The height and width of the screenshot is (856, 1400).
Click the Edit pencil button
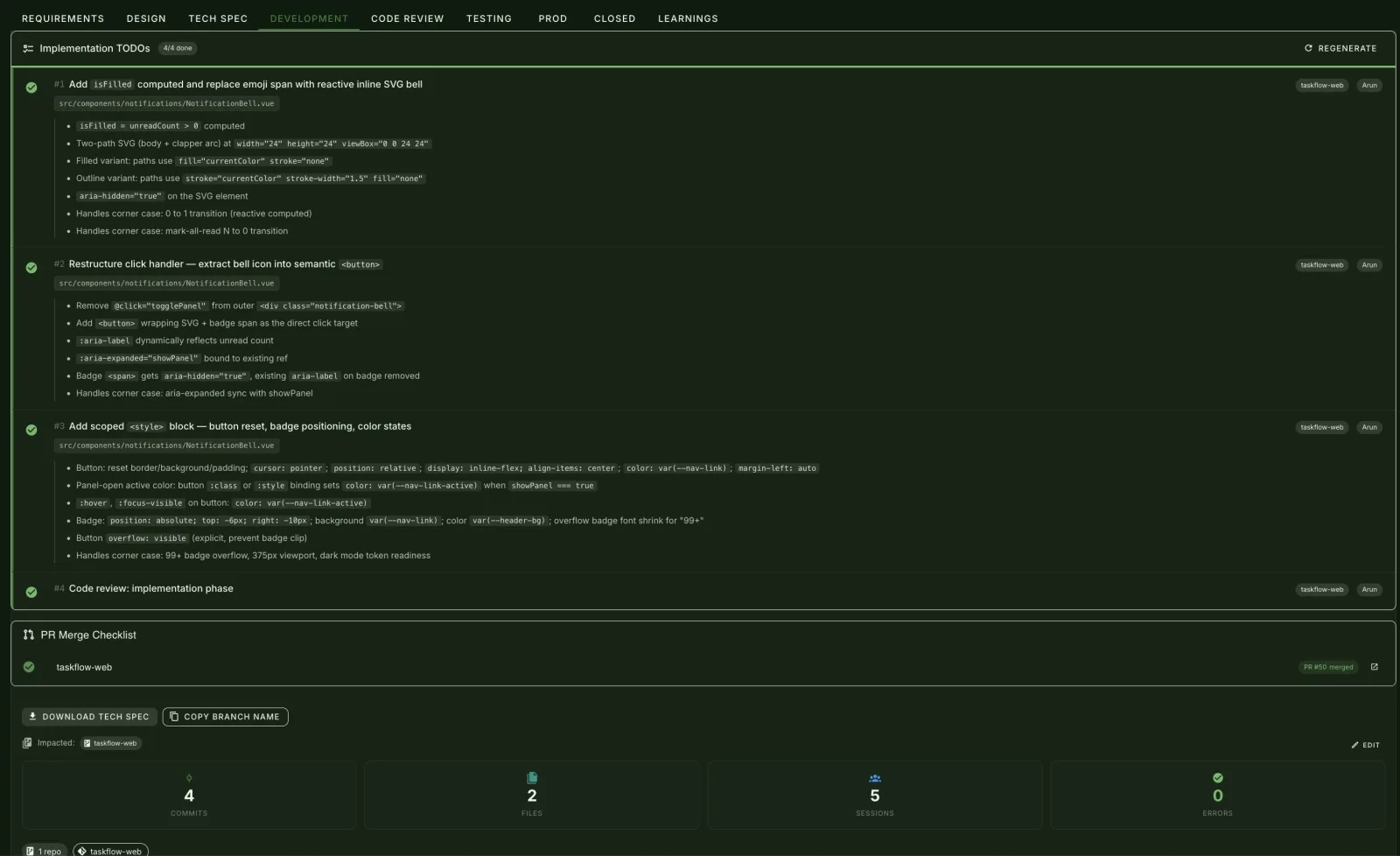pos(1365,745)
